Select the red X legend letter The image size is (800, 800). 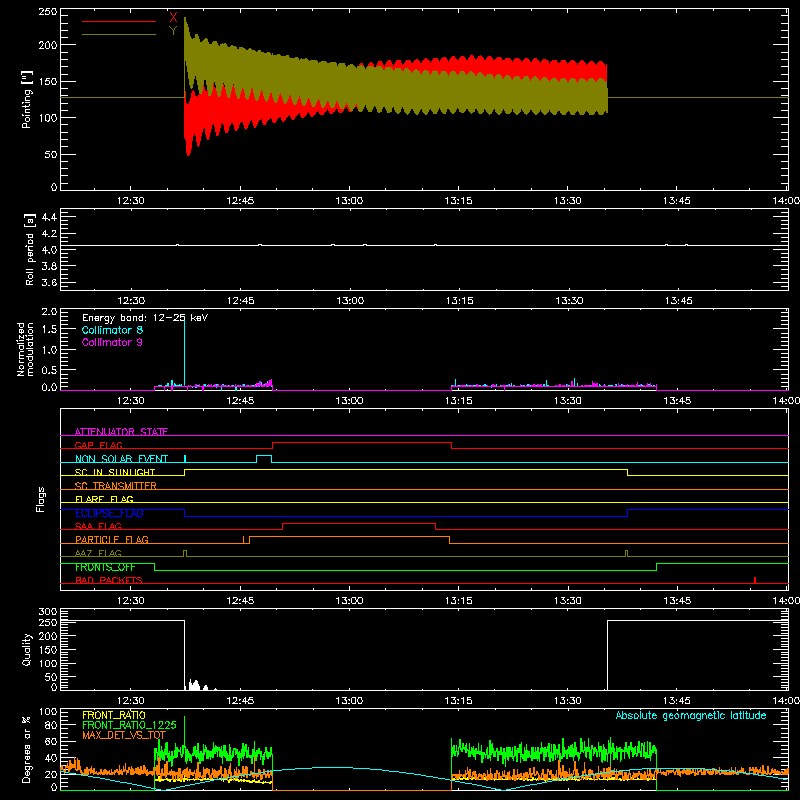pos(173,17)
